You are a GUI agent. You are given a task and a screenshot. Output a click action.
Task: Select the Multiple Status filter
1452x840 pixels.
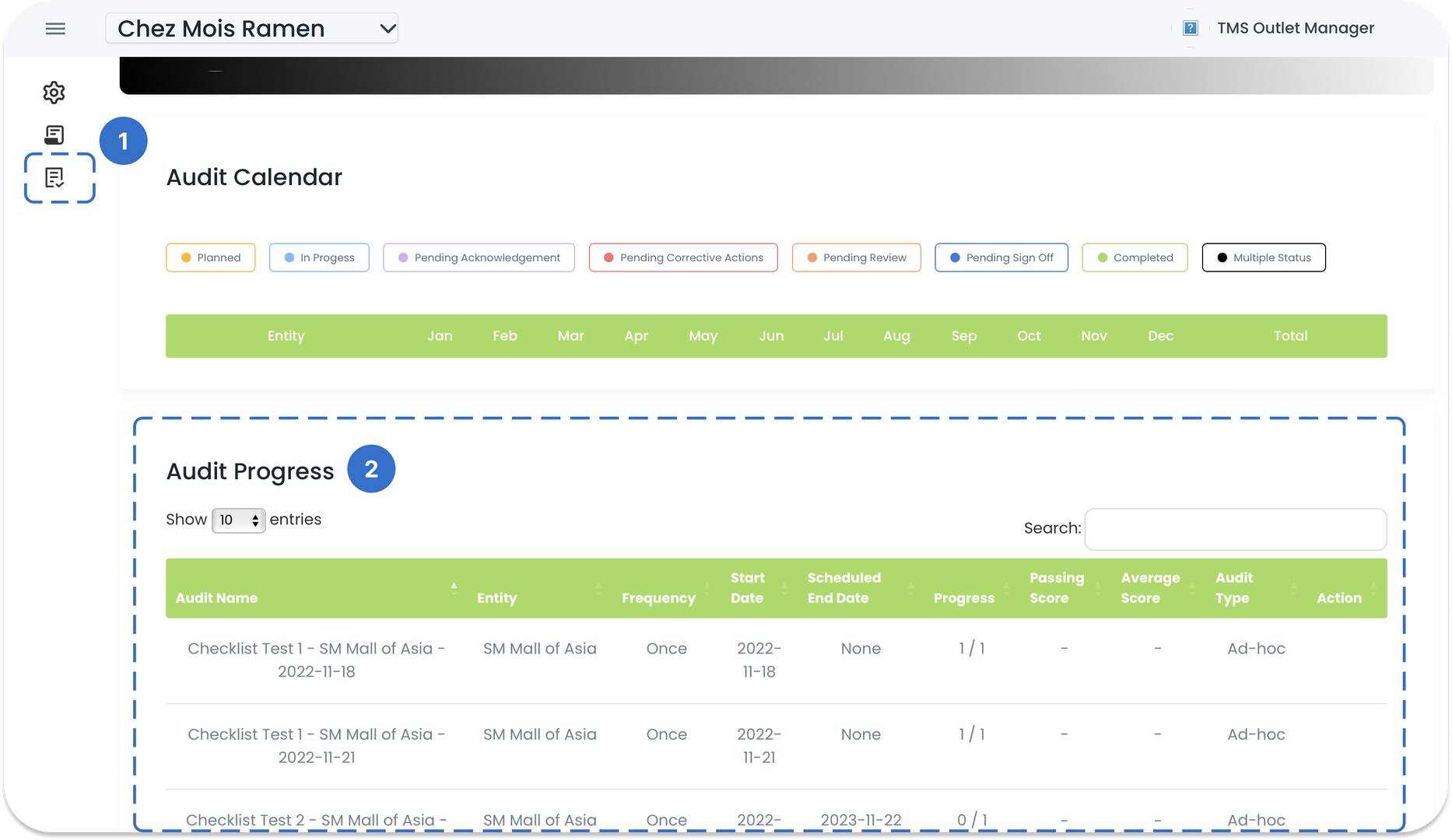pyautogui.click(x=1264, y=257)
